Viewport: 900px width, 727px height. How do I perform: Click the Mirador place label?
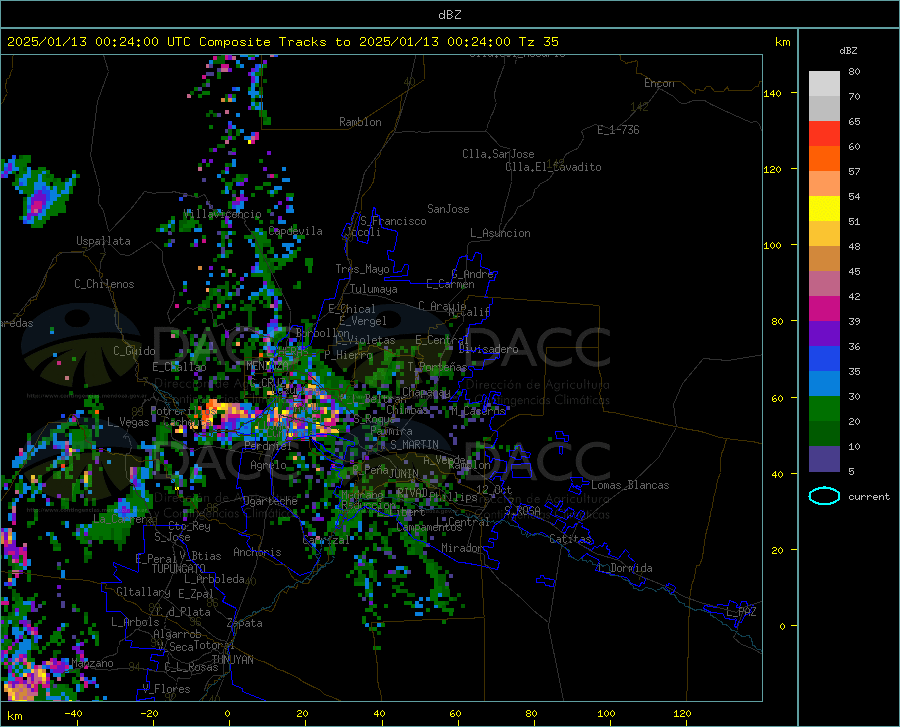(462, 548)
